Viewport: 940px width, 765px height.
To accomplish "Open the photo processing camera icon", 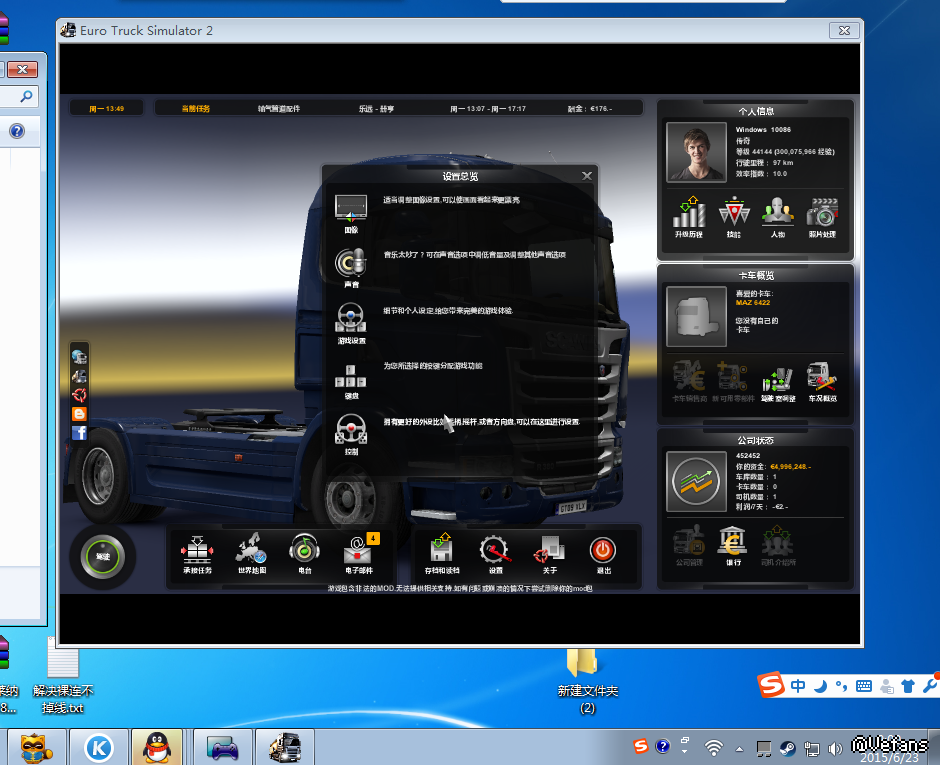I will click(x=822, y=212).
